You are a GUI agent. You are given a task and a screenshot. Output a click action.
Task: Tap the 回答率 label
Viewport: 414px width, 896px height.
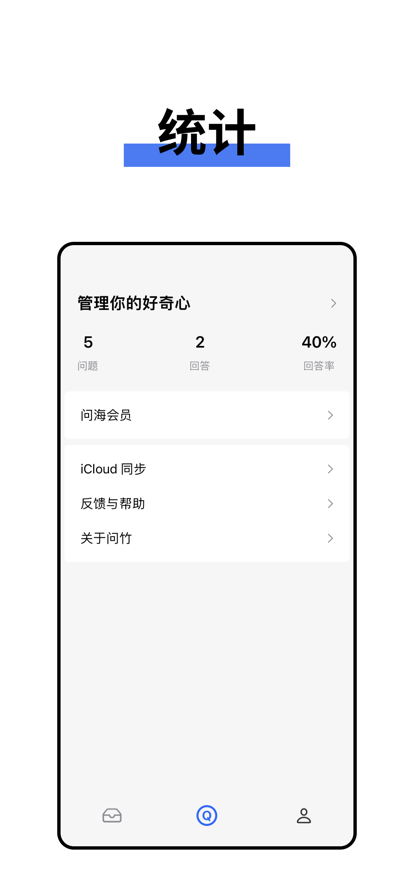[x=319, y=366]
